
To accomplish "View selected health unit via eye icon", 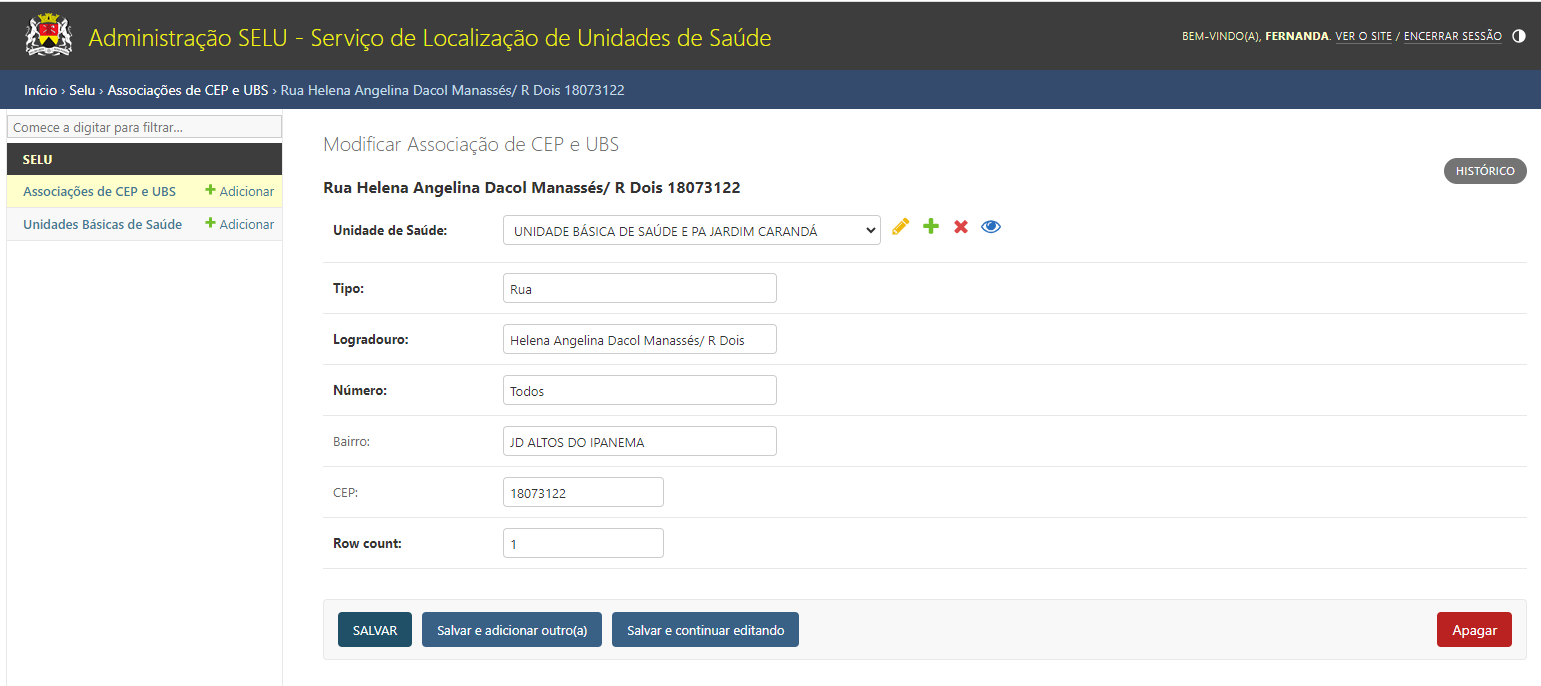I will (991, 227).
